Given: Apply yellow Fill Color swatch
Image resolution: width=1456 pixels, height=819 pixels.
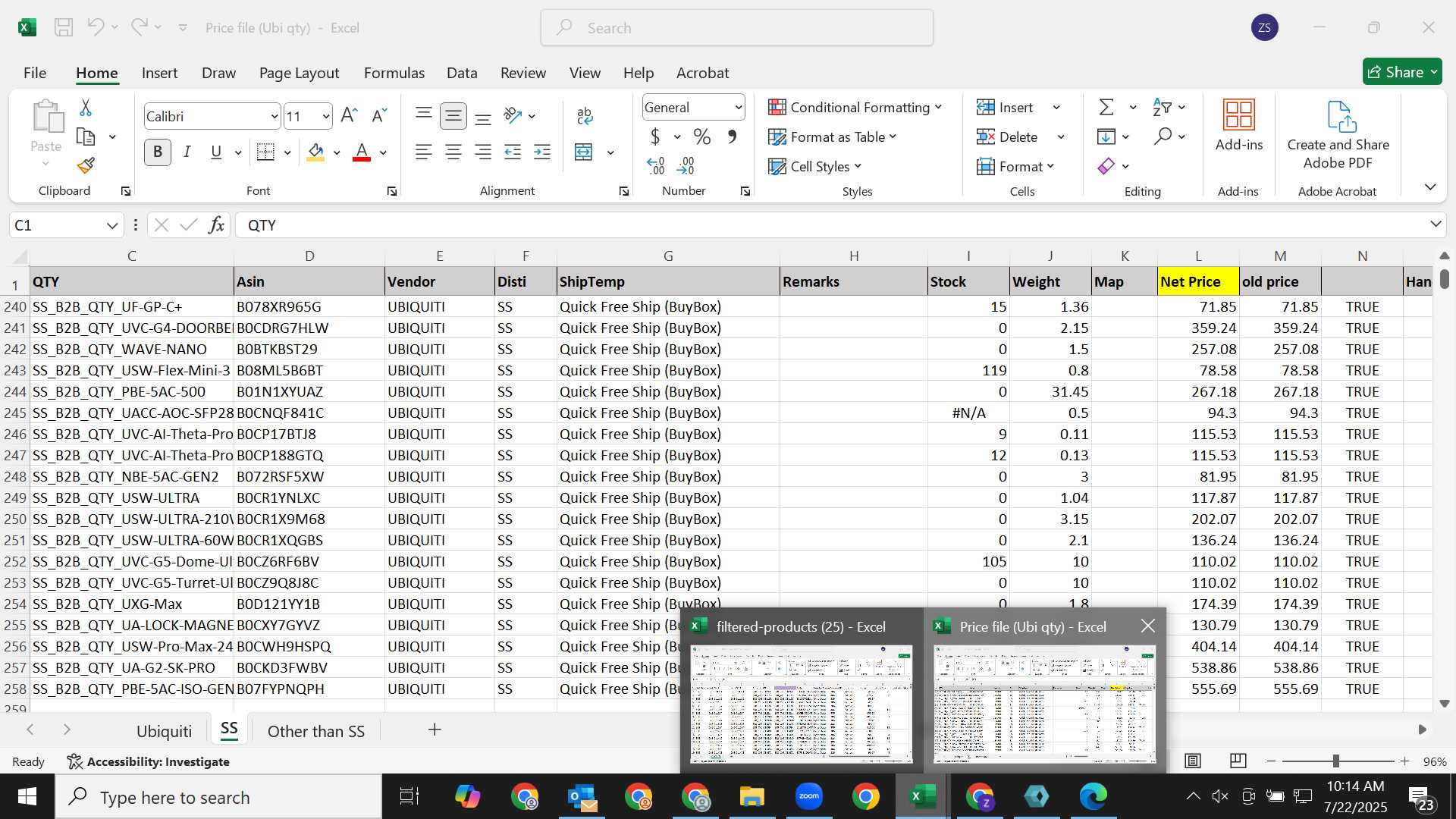Looking at the screenshot, I should click(x=316, y=152).
